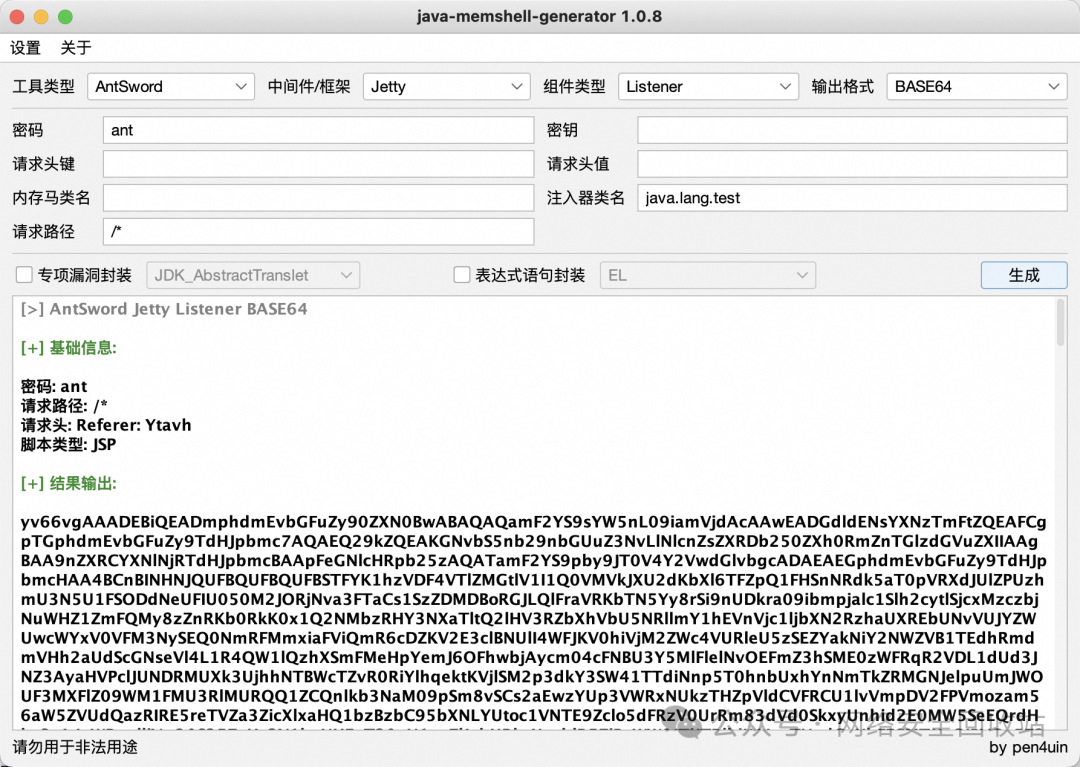Enable the 表达式语句封装 checkbox
Viewport: 1080px width, 767px height.
[461, 275]
